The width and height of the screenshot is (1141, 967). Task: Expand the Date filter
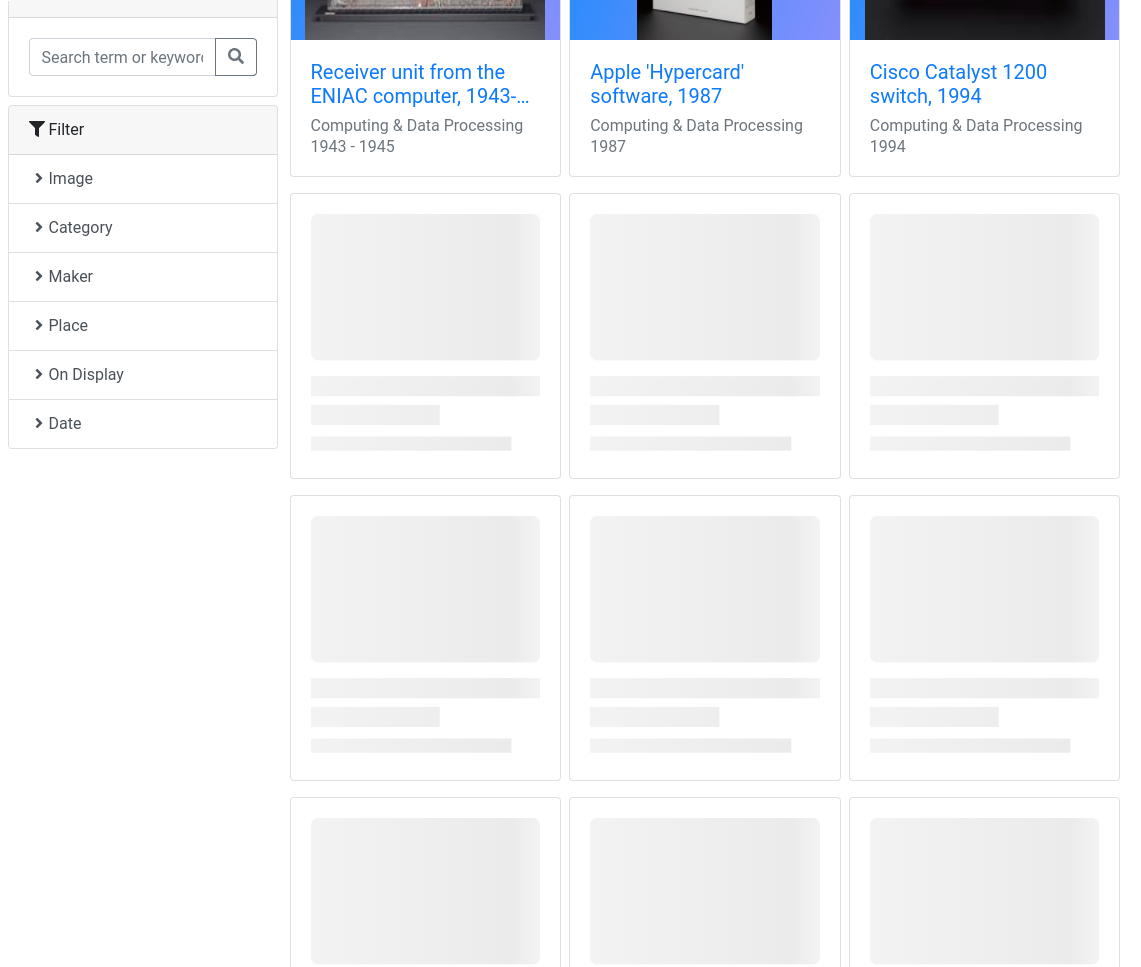click(143, 423)
